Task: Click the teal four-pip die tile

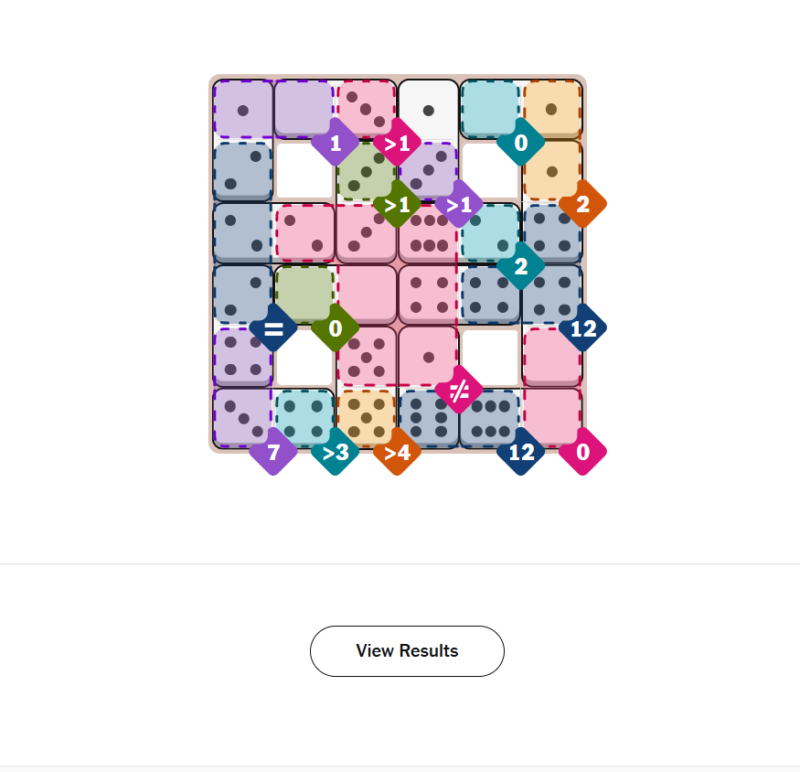Action: tap(304, 416)
